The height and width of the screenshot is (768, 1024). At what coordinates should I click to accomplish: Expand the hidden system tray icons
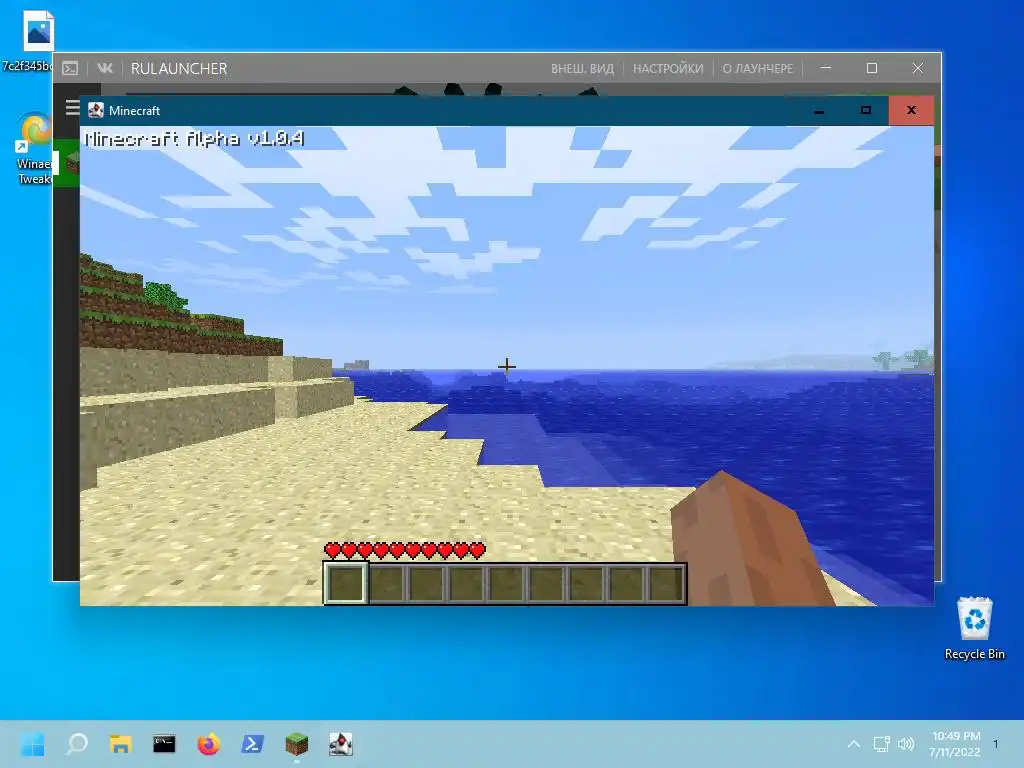coord(854,744)
